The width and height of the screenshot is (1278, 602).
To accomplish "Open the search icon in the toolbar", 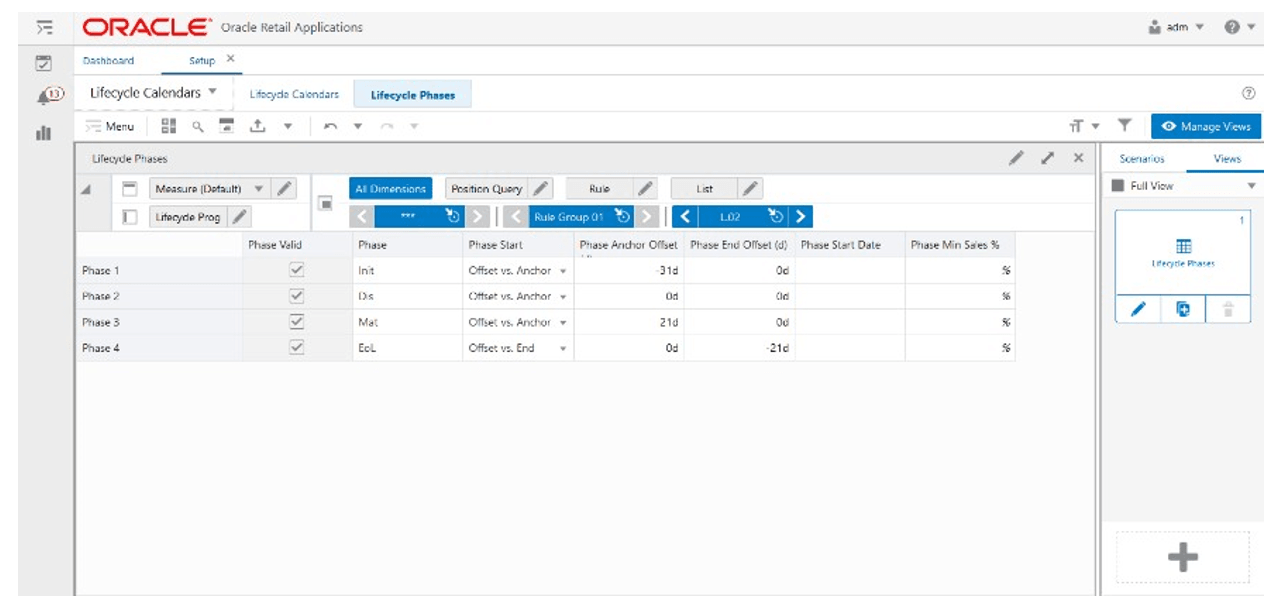I will tap(198, 127).
